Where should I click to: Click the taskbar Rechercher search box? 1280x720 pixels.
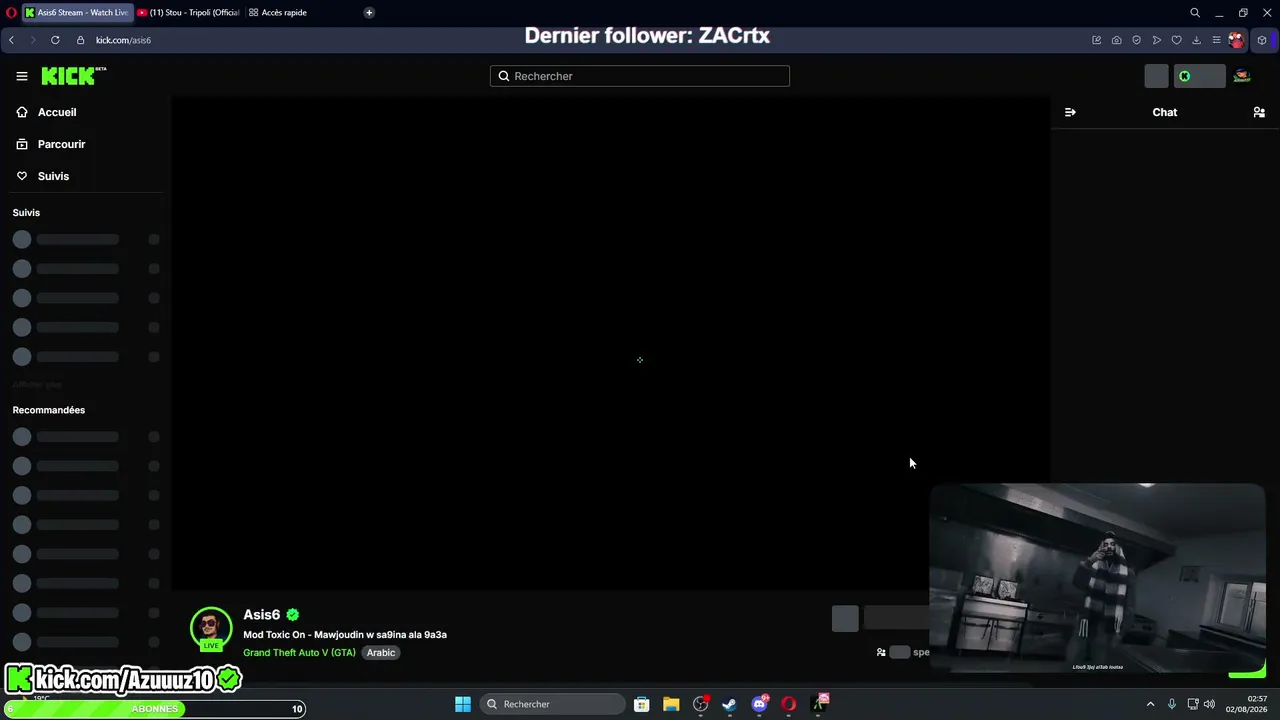[x=553, y=704]
